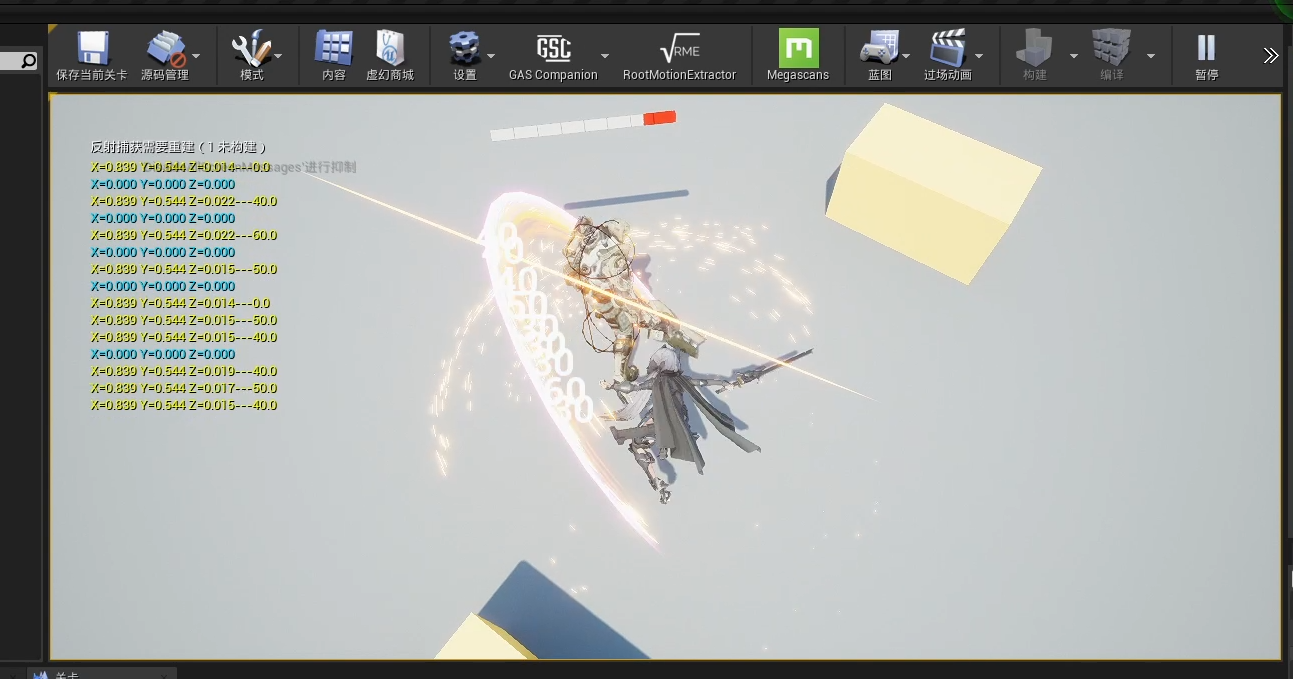Expand the 源码管理 dropdown arrow
The image size is (1293, 679).
196,56
